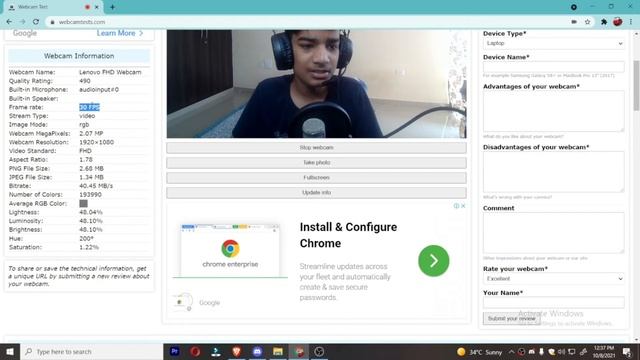640x360 pixels.
Task: Click the webcam video preview
Action: pyautogui.click(x=316, y=84)
